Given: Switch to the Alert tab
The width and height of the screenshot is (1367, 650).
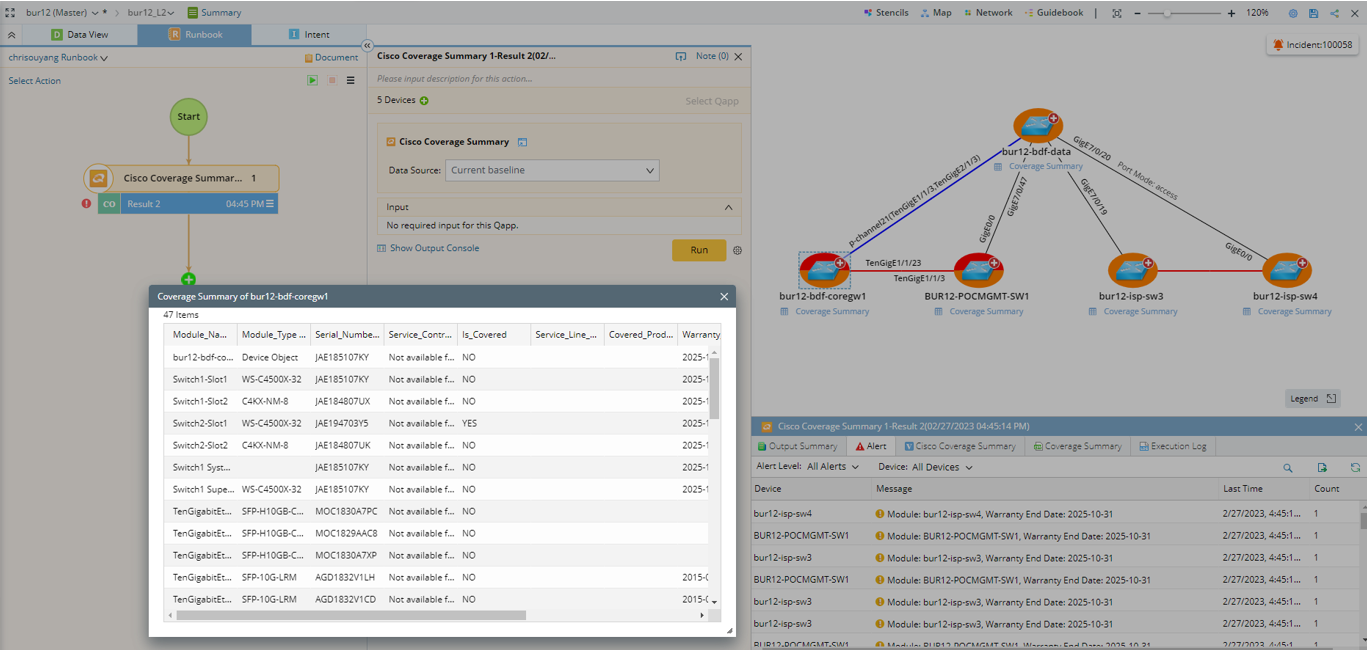Looking at the screenshot, I should (871, 446).
